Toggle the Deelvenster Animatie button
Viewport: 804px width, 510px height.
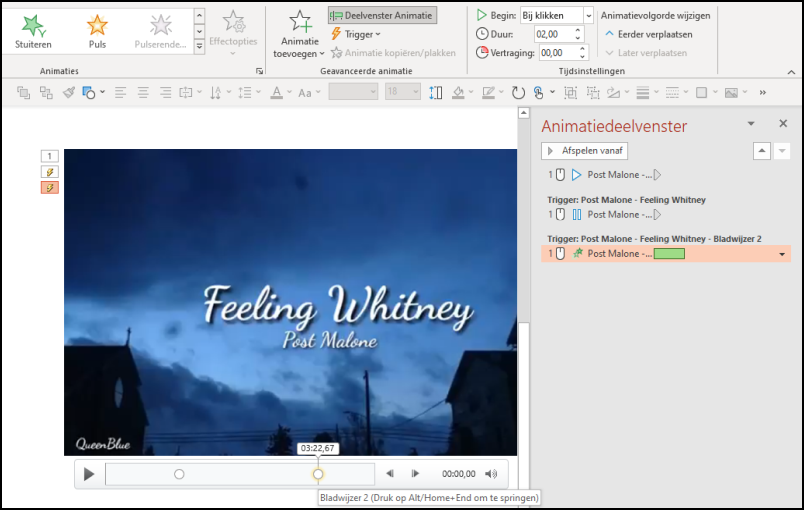(383, 15)
